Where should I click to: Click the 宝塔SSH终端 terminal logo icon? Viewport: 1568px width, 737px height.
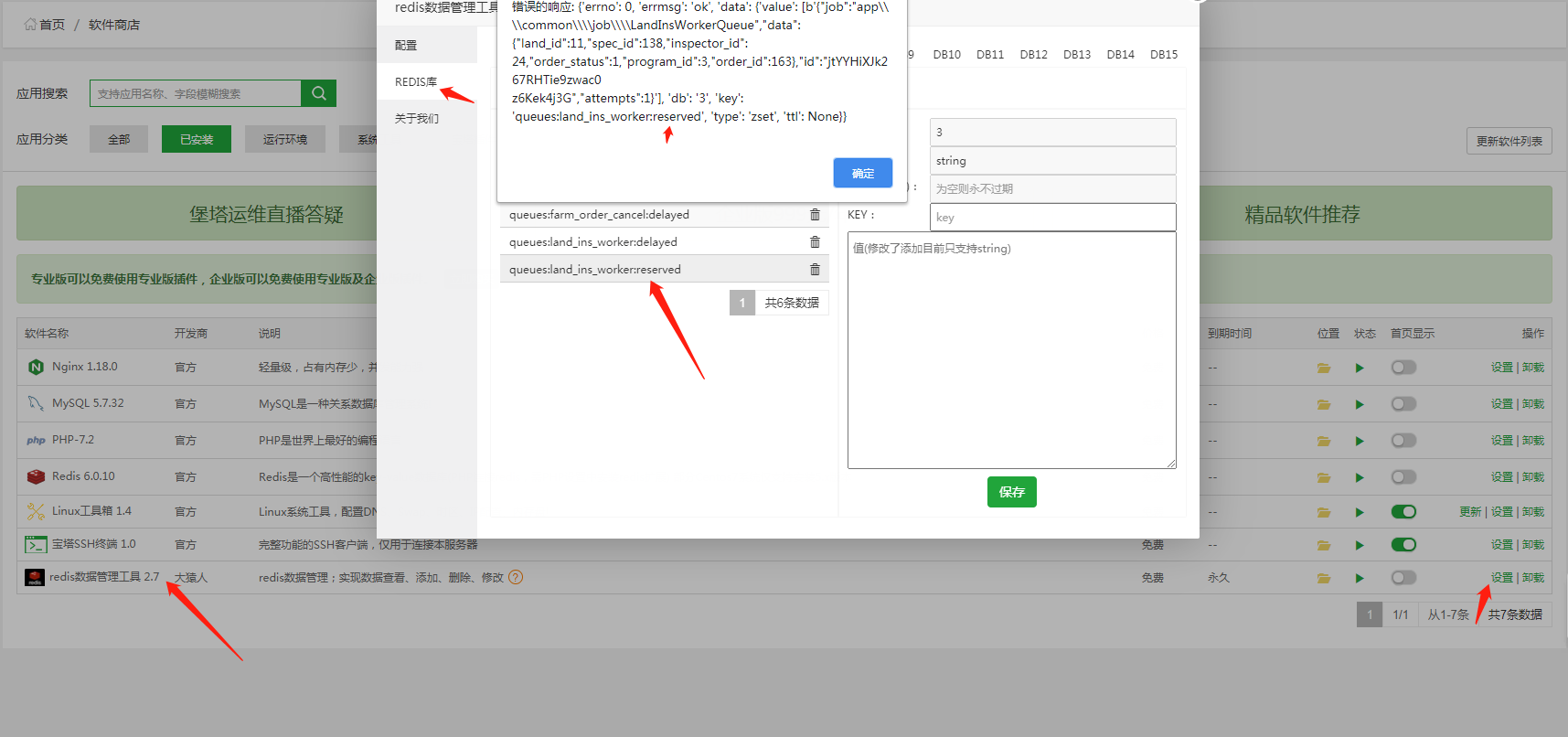[x=36, y=544]
